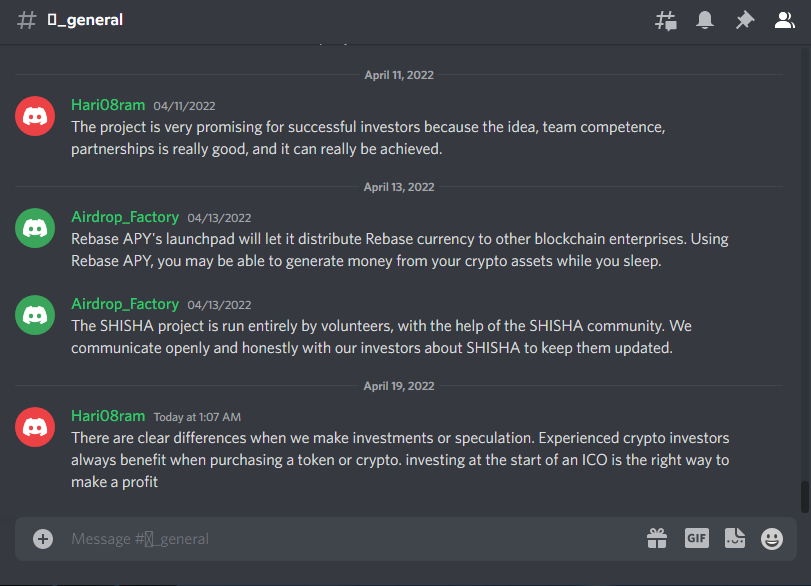The height and width of the screenshot is (586, 811).
Task: Open the sticker picker icon
Action: point(734,538)
